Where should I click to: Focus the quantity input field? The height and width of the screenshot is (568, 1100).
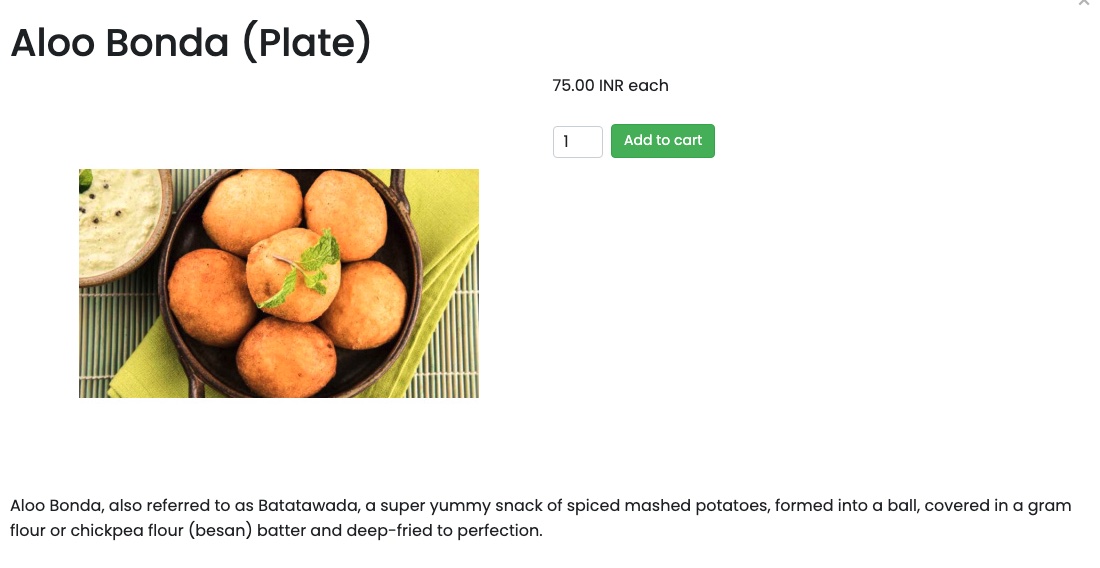pos(577,142)
